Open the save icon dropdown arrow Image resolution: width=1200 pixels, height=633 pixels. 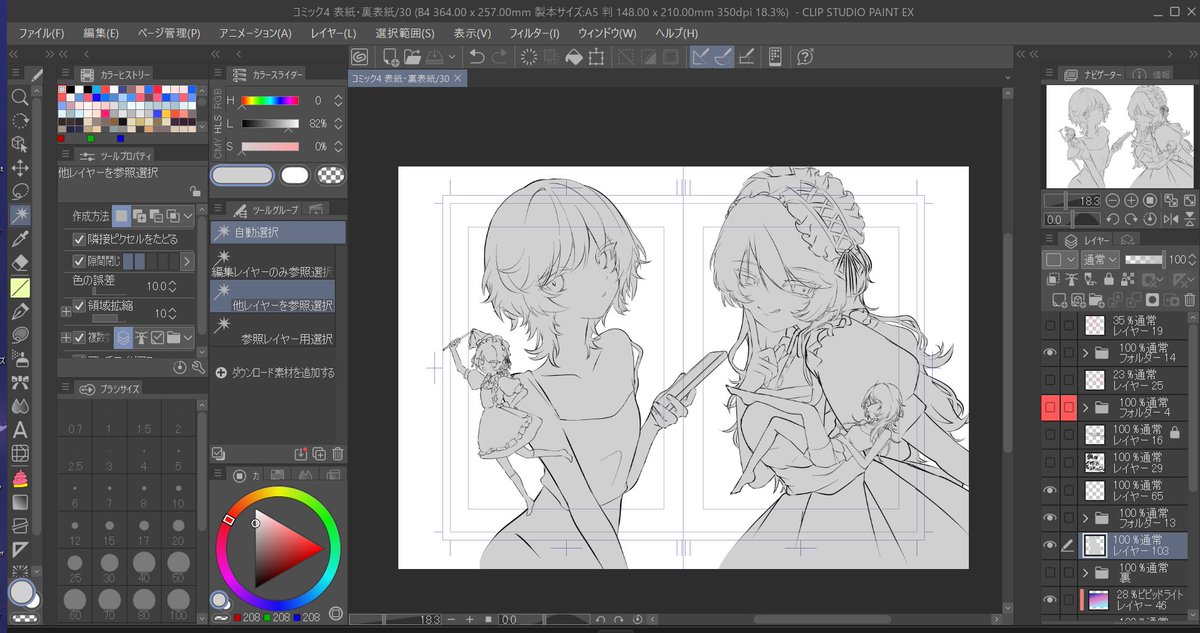click(452, 57)
